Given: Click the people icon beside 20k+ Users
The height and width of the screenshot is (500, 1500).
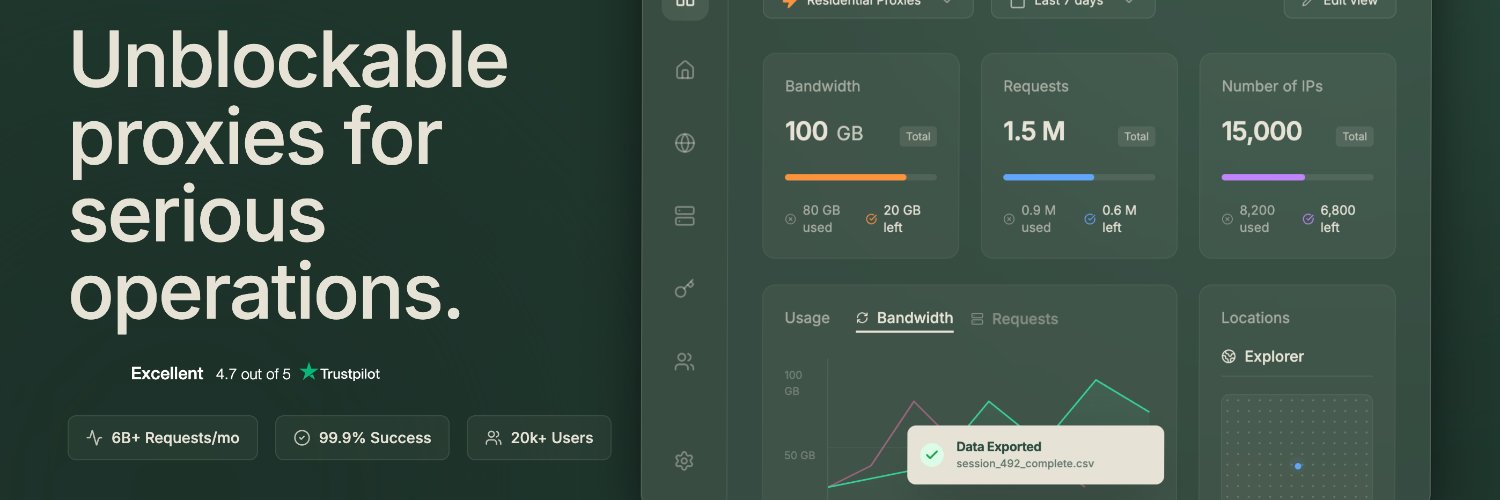Looking at the screenshot, I should coord(494,438).
